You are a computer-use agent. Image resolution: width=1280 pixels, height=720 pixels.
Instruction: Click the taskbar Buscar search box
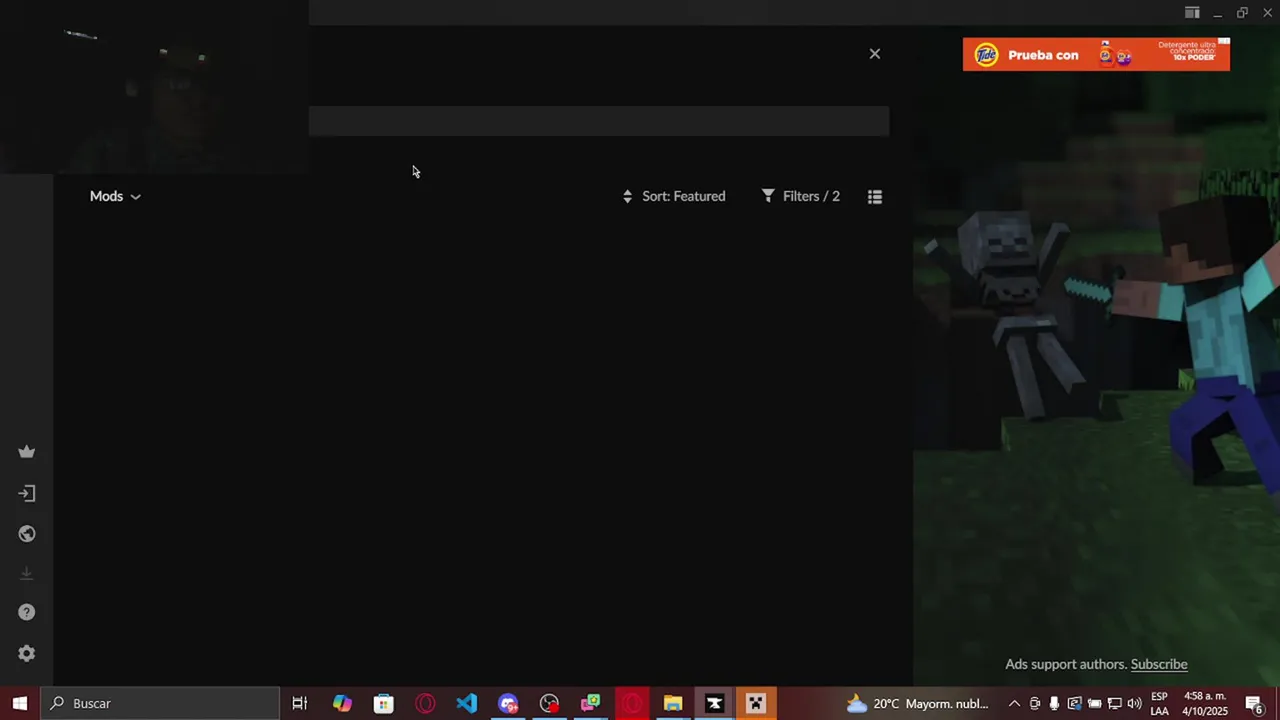[x=160, y=703]
